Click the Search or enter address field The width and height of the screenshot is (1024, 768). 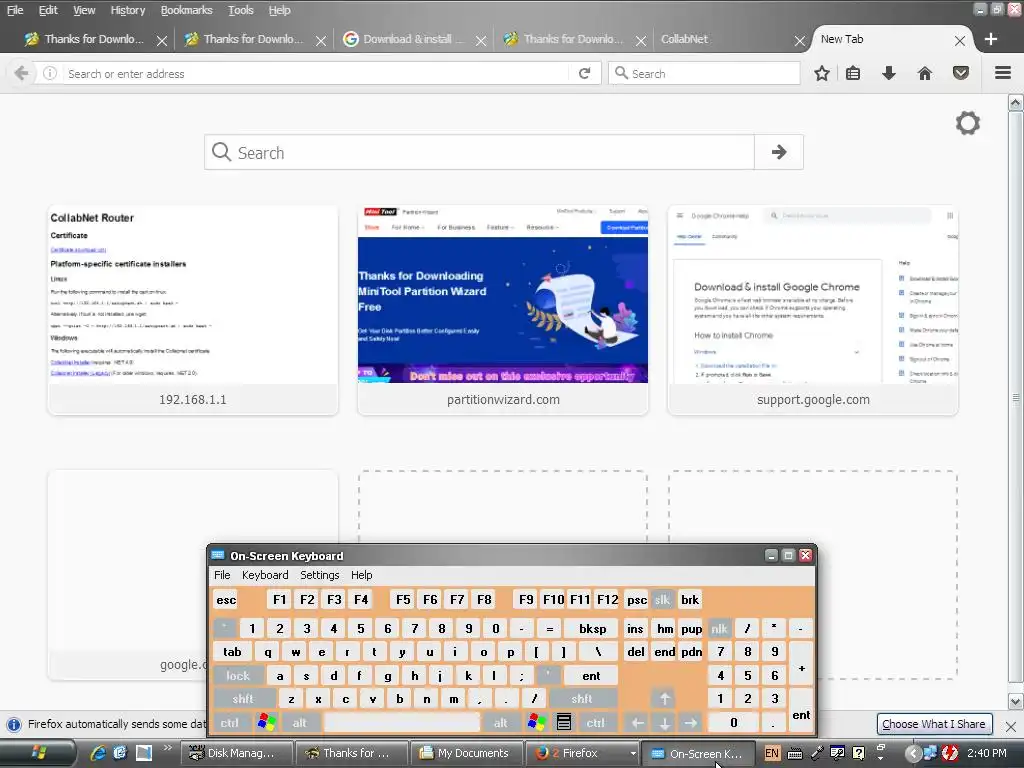coord(317,73)
